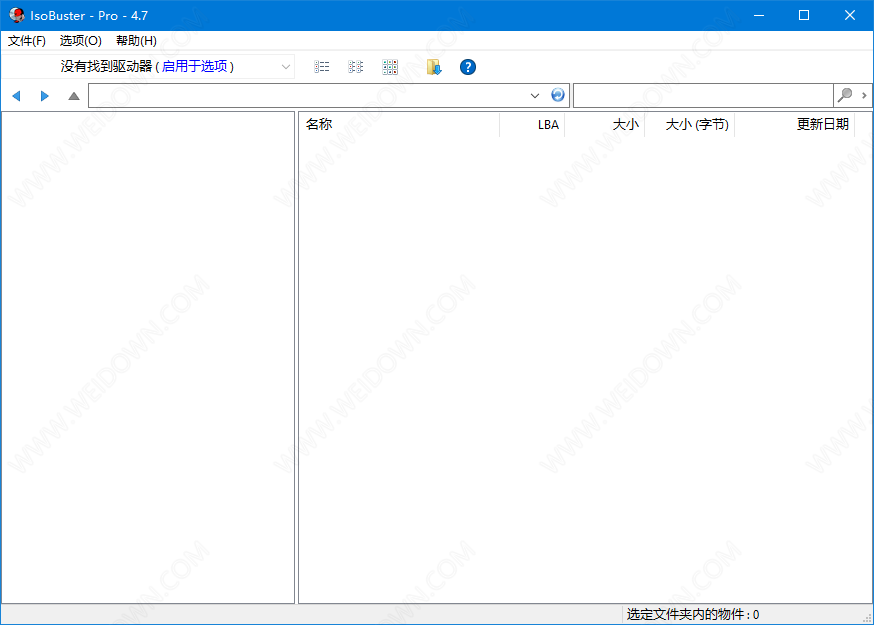This screenshot has width=874, height=625.
Task: Switch to large icons grid view
Action: click(390, 67)
